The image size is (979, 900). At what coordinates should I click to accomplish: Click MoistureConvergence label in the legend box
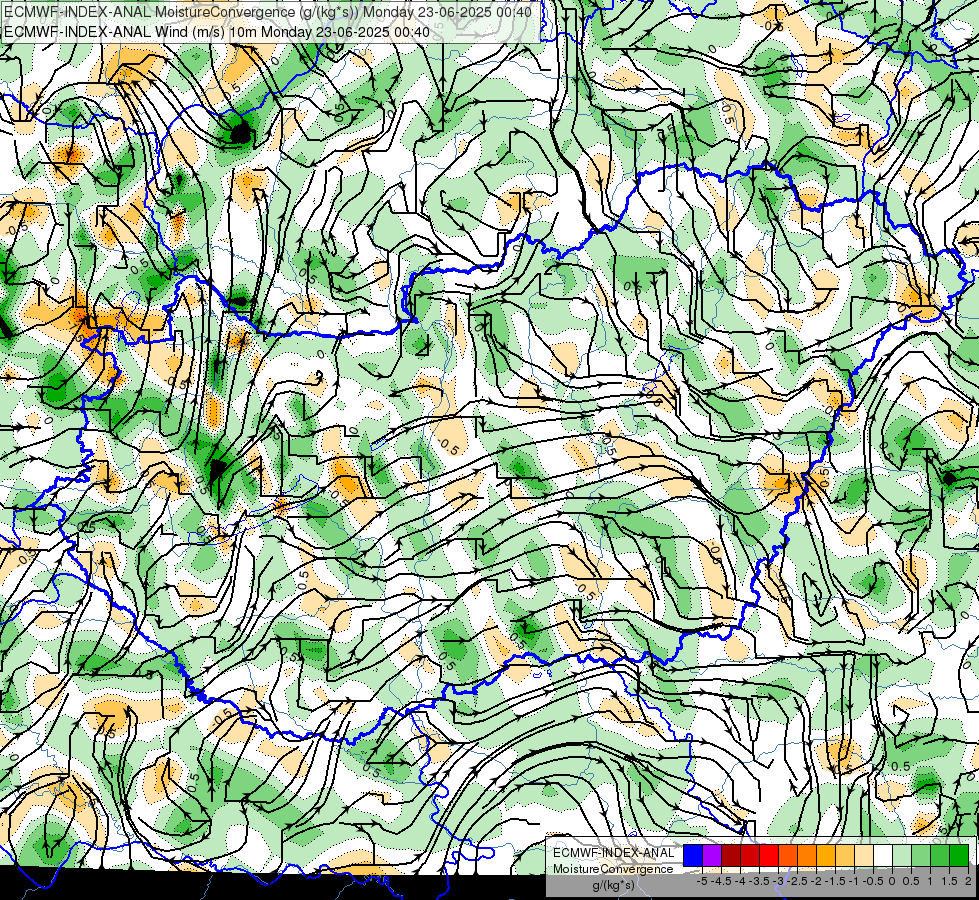pos(613,869)
